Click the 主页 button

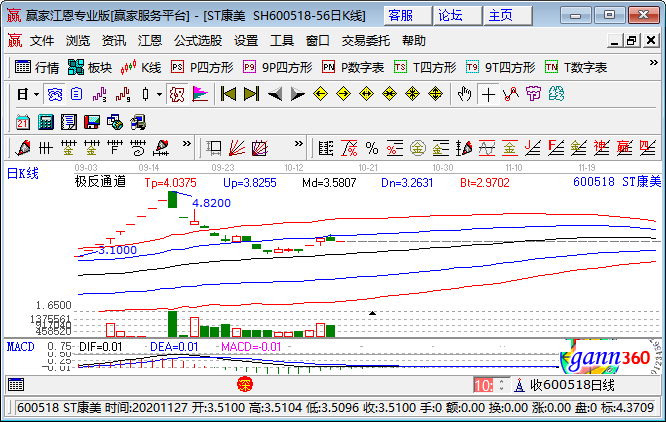pyautogui.click(x=508, y=16)
